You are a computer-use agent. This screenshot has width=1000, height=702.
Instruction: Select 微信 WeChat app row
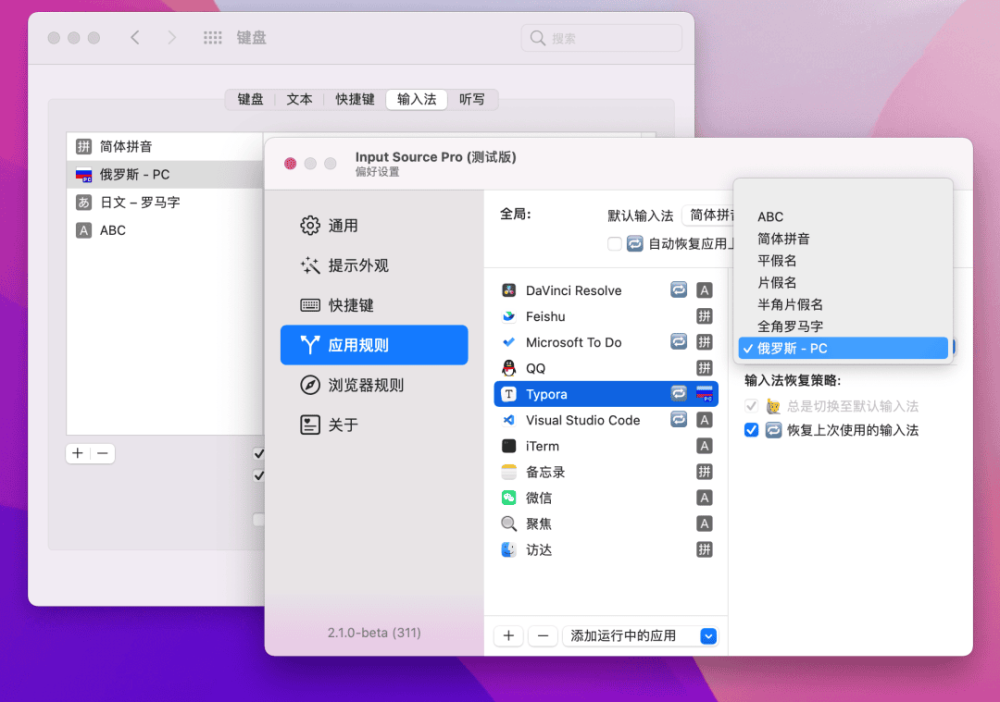coord(606,498)
